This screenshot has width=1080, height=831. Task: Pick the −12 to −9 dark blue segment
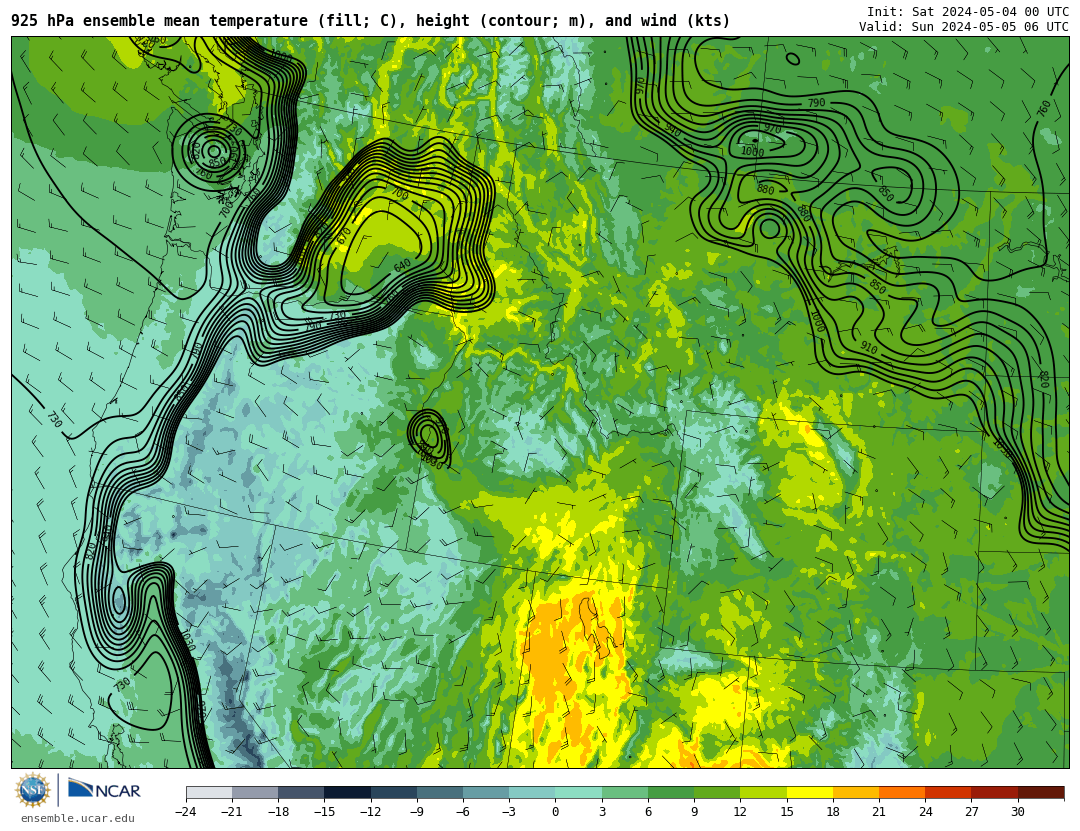click(x=394, y=792)
